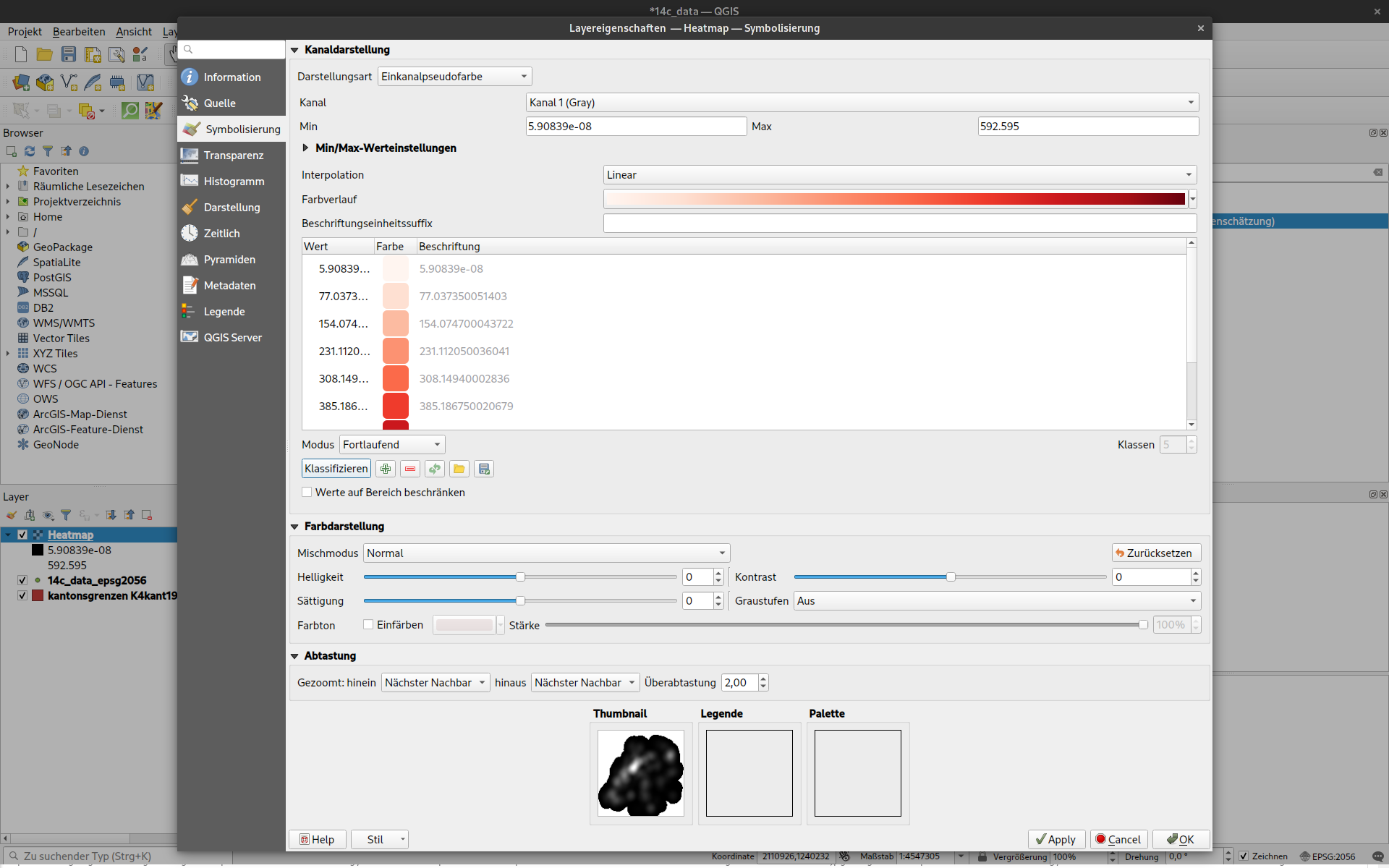Image resolution: width=1389 pixels, height=868 pixels.
Task: Click the Apply button
Action: pyautogui.click(x=1055, y=839)
